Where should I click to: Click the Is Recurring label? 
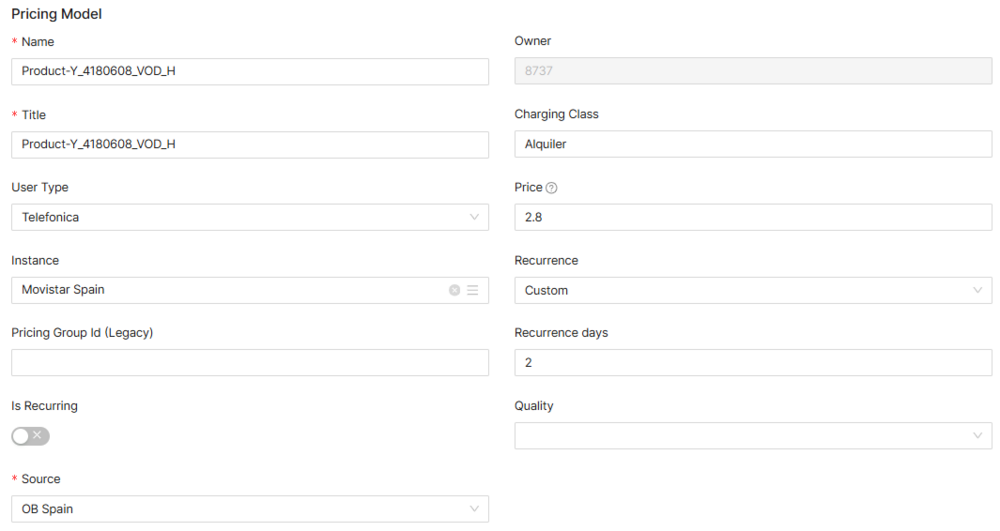44,406
